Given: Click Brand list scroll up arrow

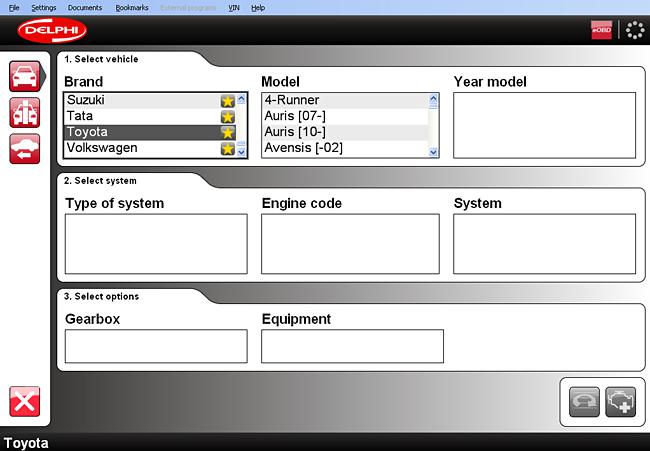Looking at the screenshot, I should [241, 99].
